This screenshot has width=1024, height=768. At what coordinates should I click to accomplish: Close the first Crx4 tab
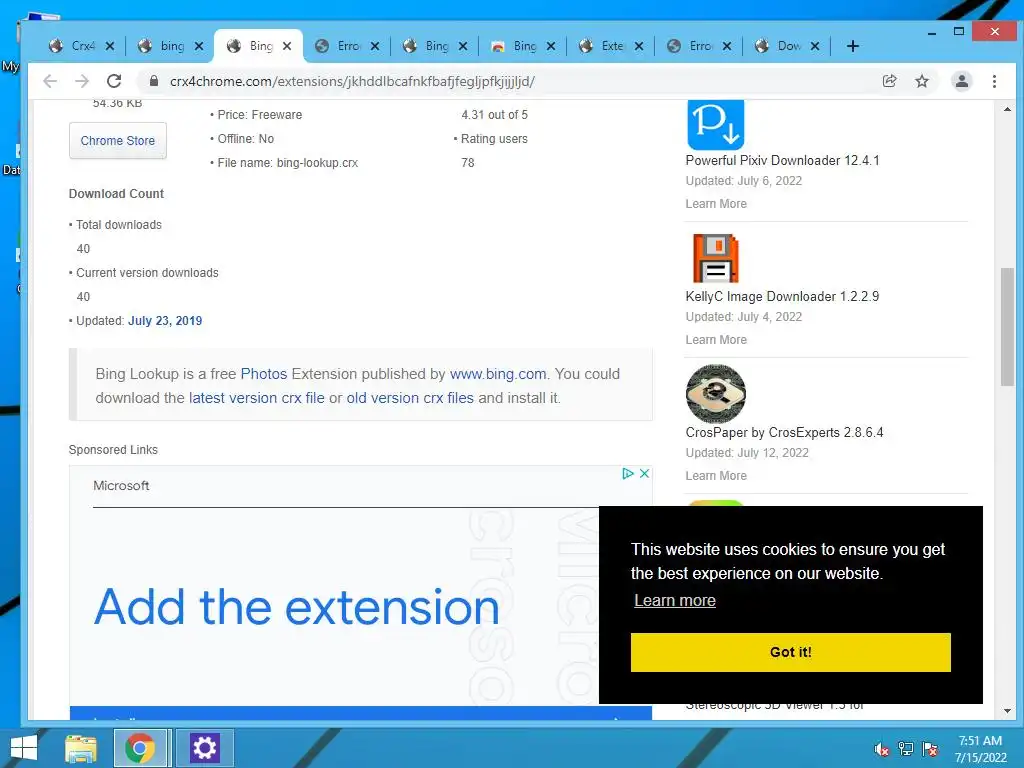110,46
